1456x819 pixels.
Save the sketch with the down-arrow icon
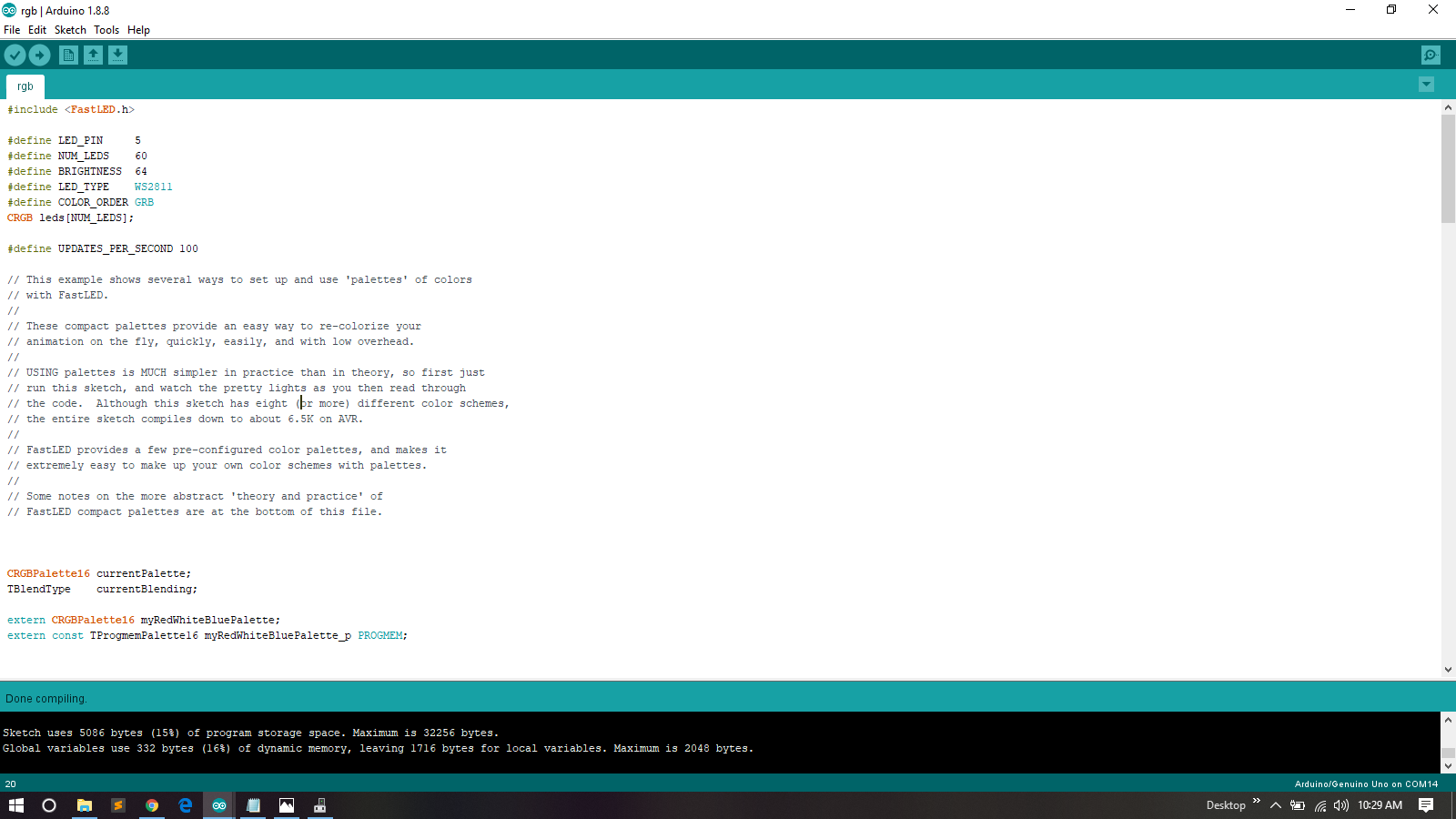(117, 56)
